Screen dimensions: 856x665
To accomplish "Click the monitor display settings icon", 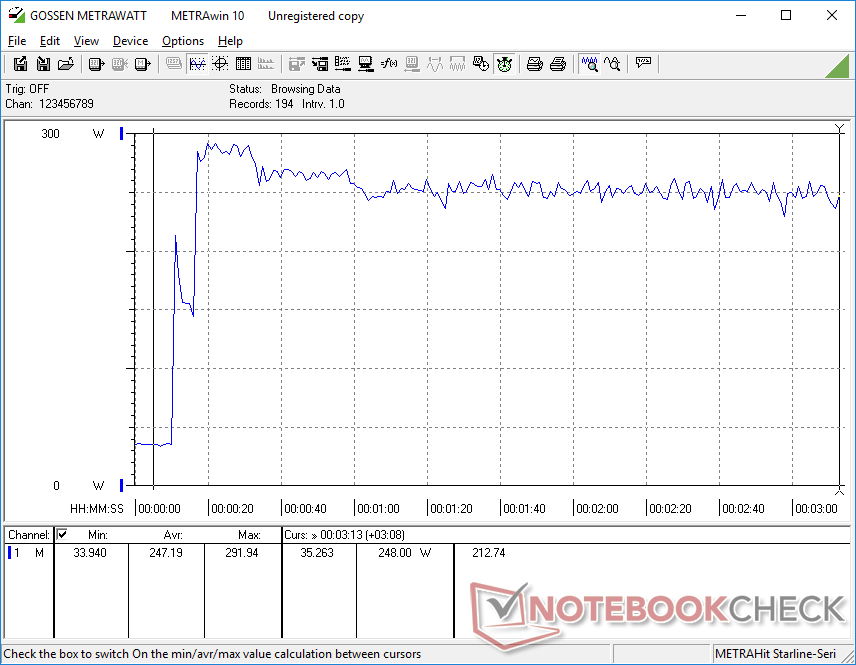I will (x=365, y=64).
